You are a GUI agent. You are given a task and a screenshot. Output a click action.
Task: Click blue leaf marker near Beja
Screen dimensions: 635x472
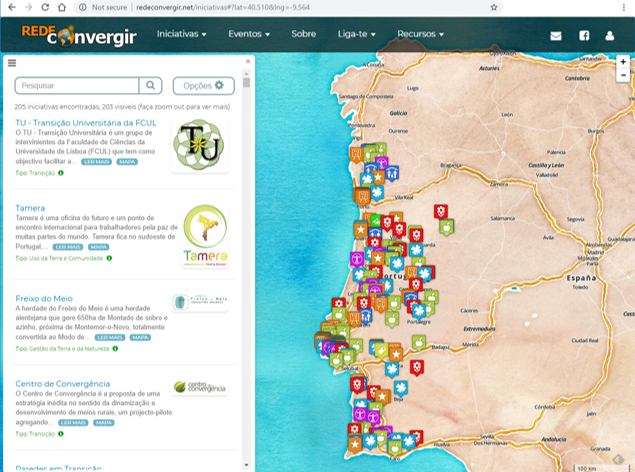pos(400,388)
